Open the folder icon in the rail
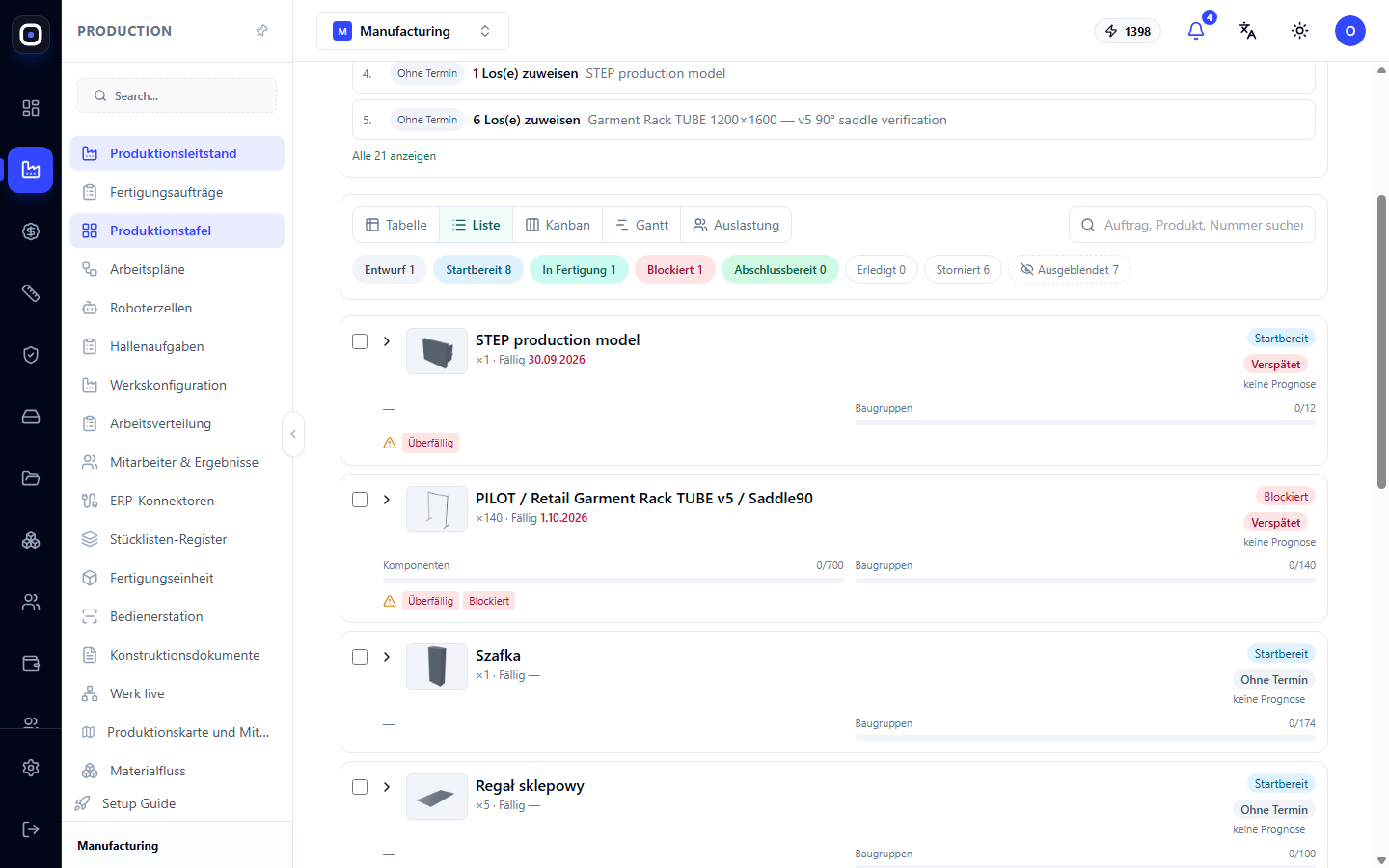The height and width of the screenshot is (868, 1389). point(31,478)
